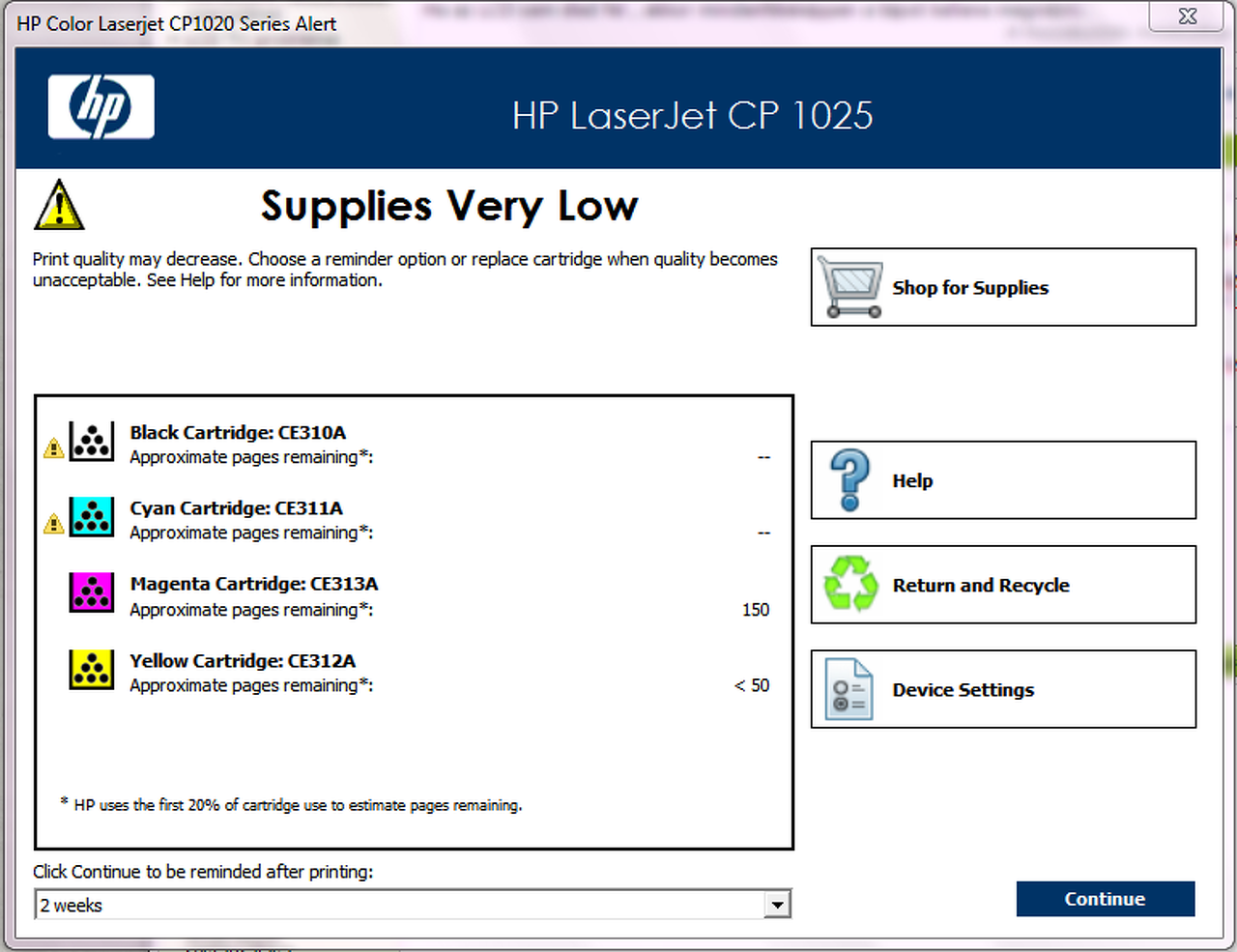Click the blue question mark Help icon
1237x952 pixels.
point(850,480)
